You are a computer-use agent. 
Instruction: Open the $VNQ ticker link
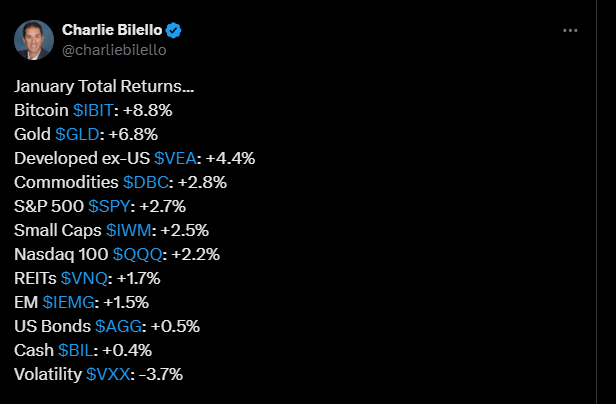coord(84,279)
